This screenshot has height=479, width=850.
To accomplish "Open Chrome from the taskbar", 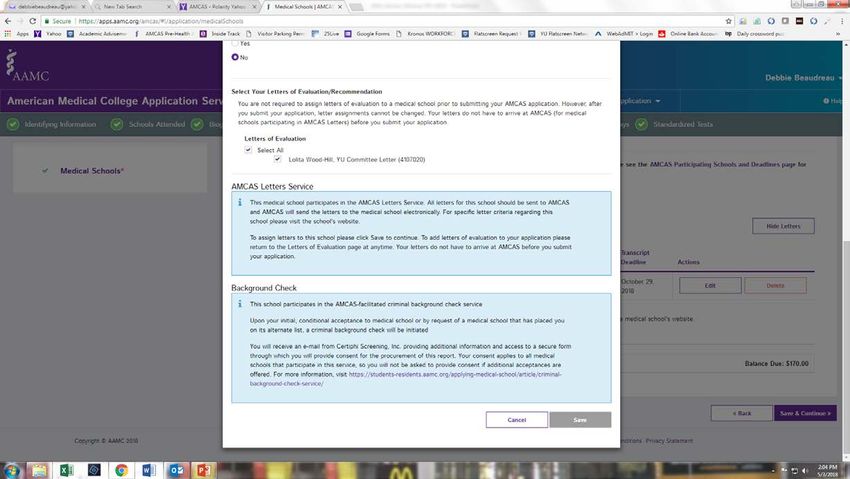I will click(x=121, y=470).
